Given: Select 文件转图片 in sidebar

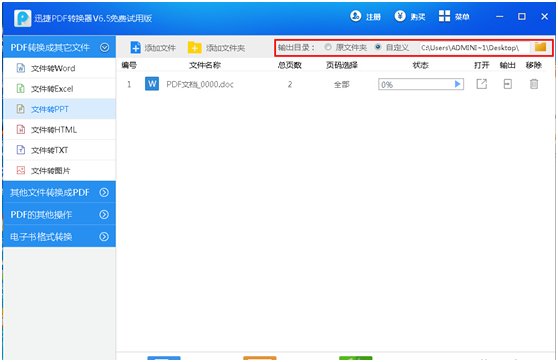Looking at the screenshot, I should point(59,170).
